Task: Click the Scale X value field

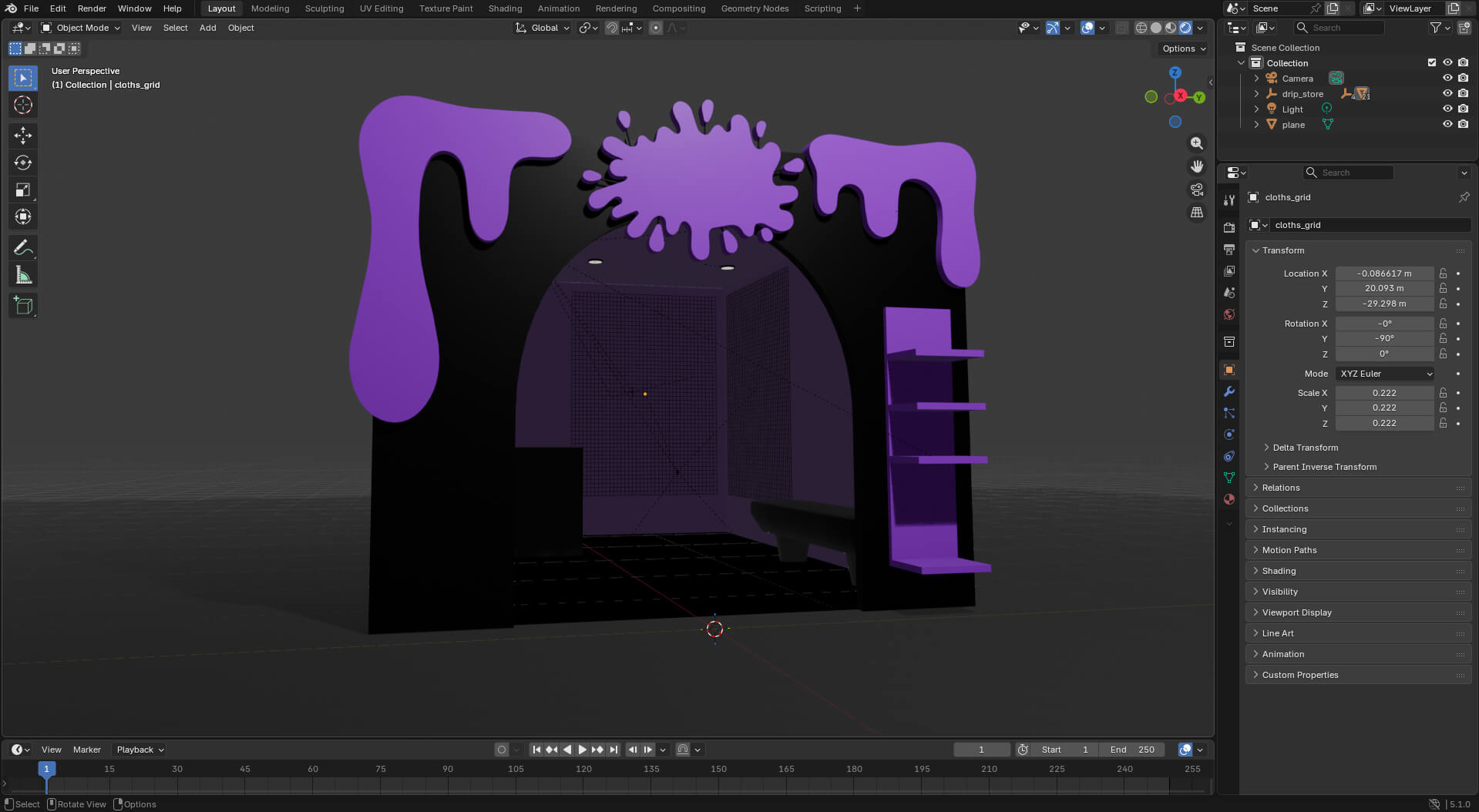Action: click(1384, 393)
